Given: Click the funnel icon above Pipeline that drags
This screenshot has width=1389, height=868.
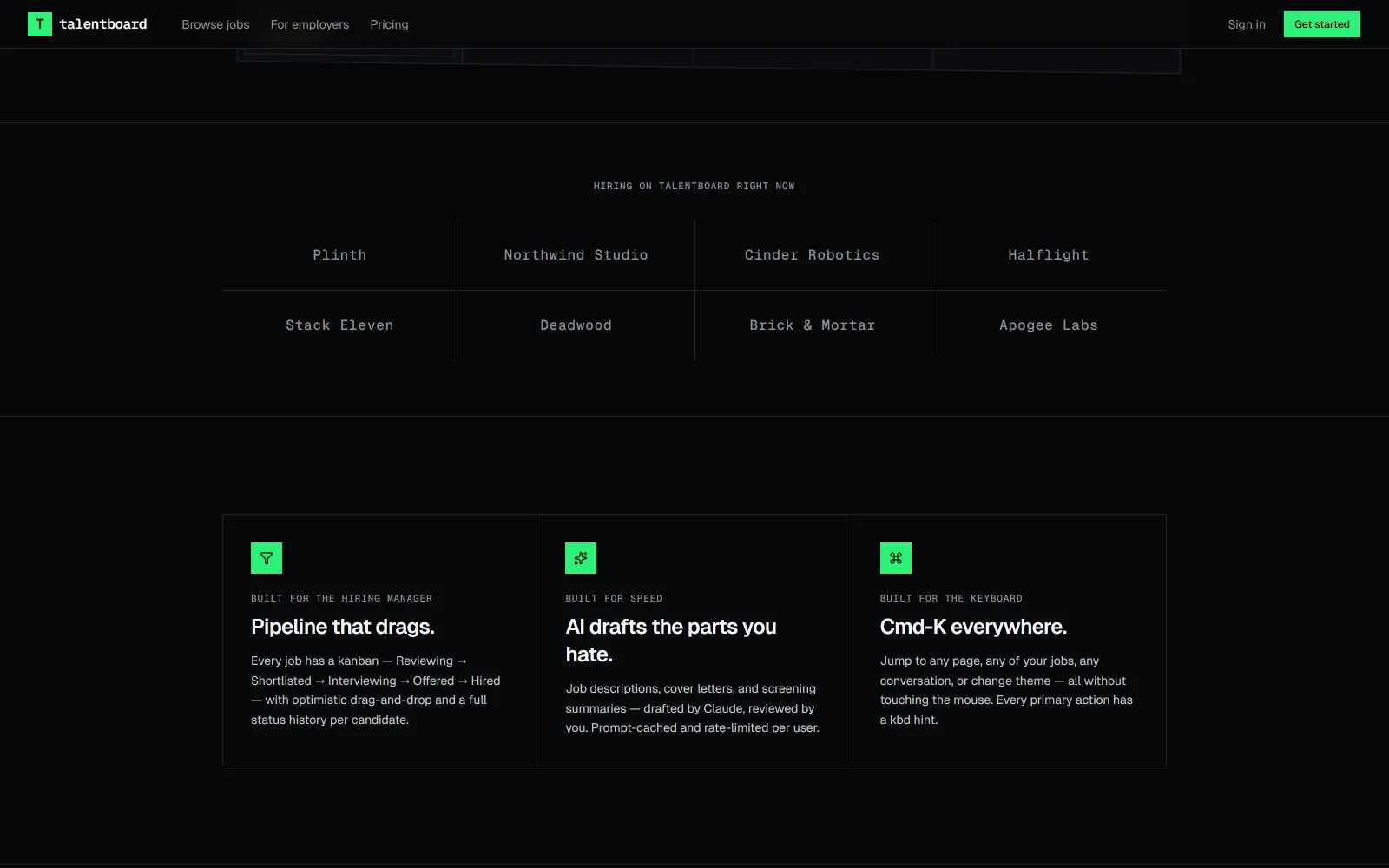Looking at the screenshot, I should pyautogui.click(x=267, y=558).
